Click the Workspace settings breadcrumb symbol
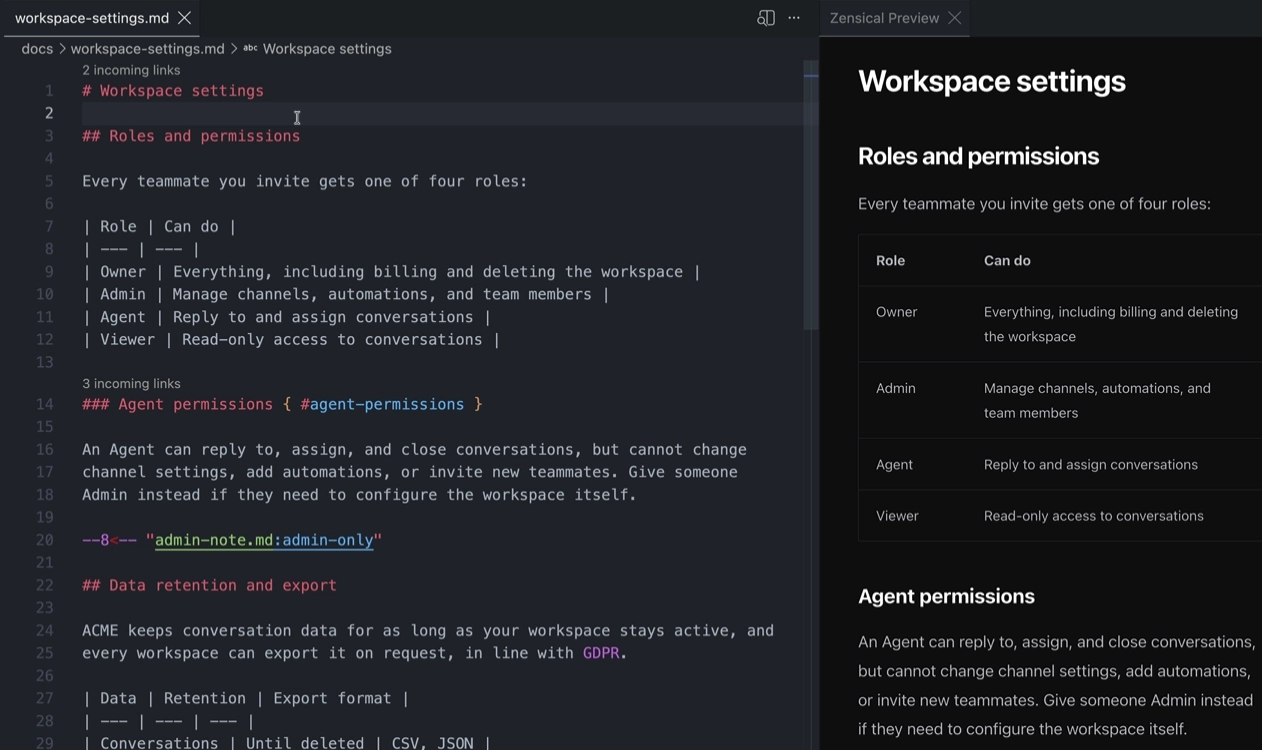 point(327,48)
